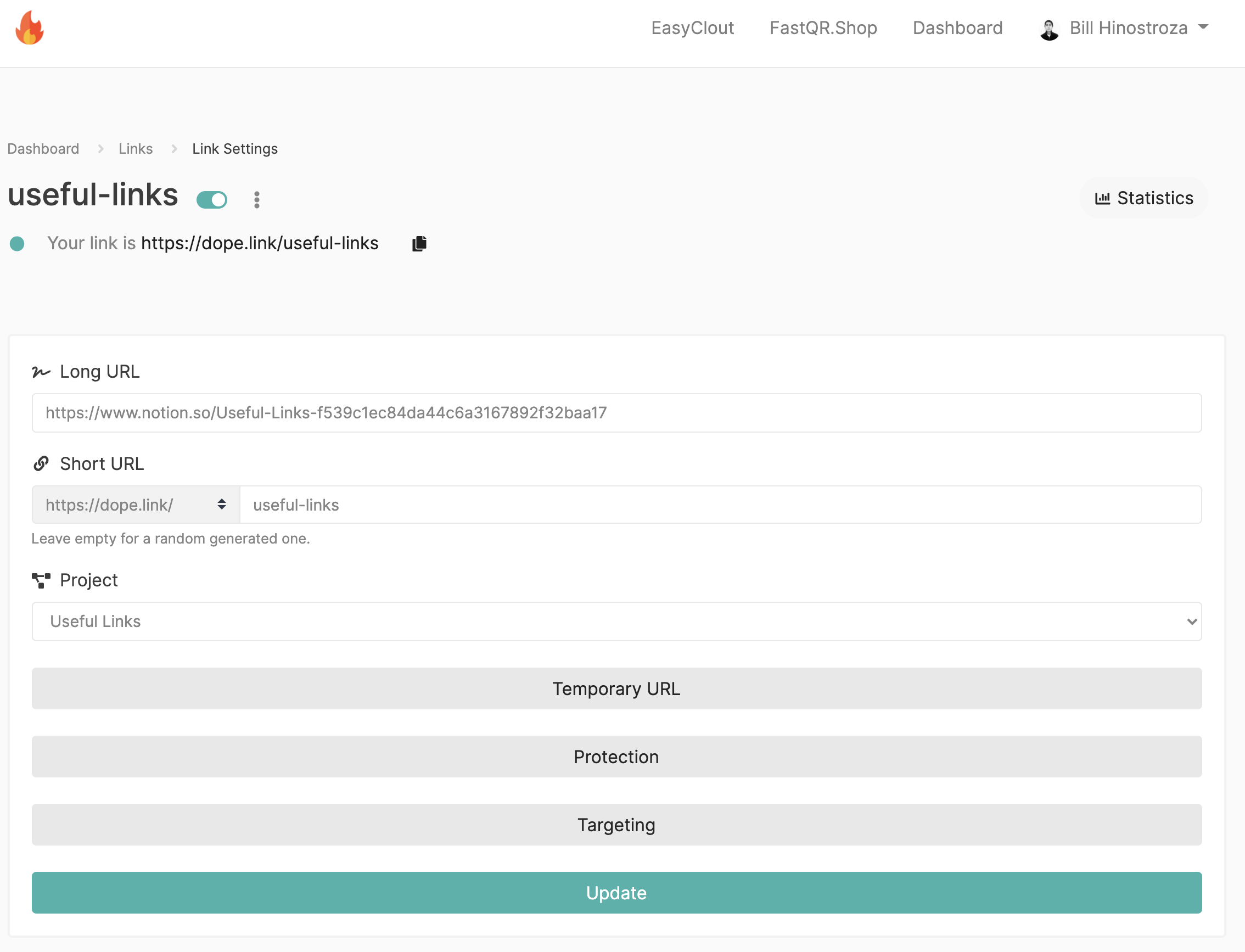This screenshot has height=952, width=1245.
Task: Open the EasyClout nav link
Action: coord(692,28)
